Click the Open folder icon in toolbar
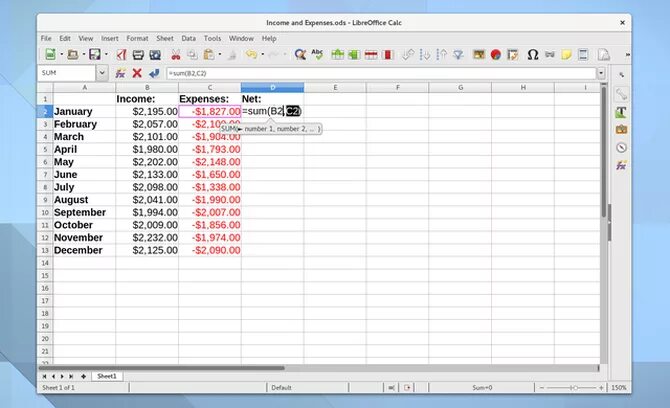This screenshot has height=408, width=670. 73,54
